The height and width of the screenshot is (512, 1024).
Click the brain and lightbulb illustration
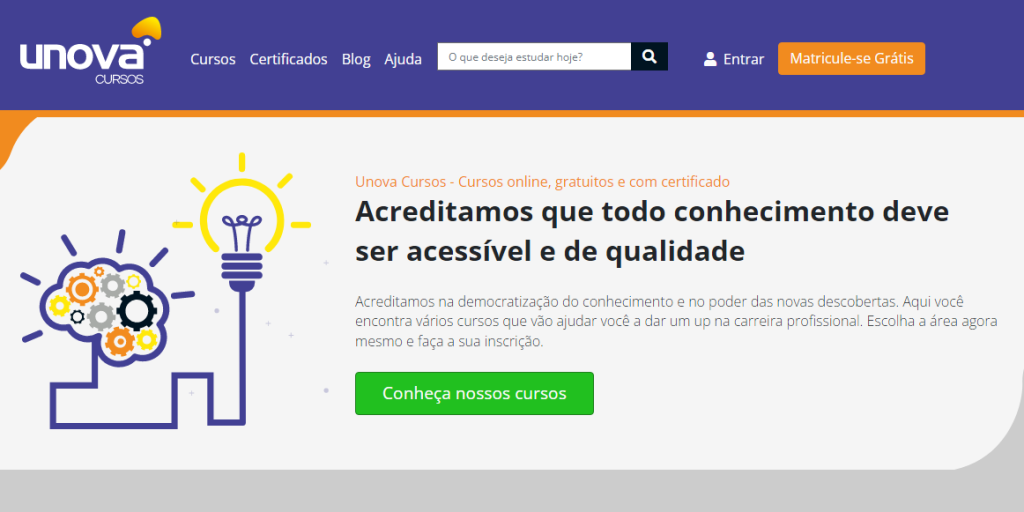pos(165,291)
